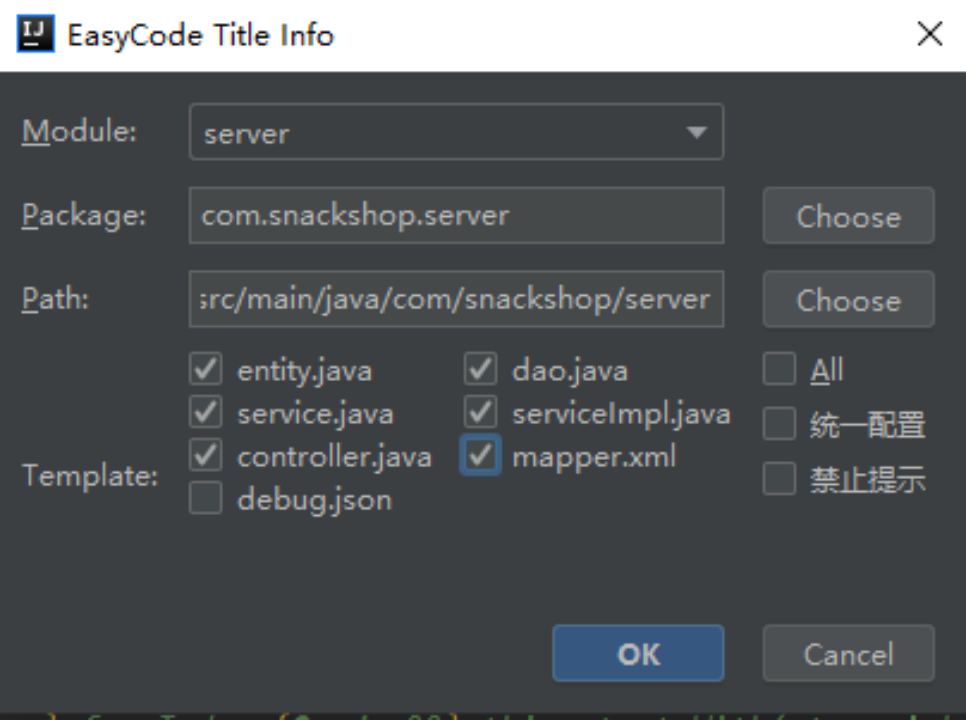966x720 pixels.
Task: Click the Package text field
Action: click(x=455, y=215)
